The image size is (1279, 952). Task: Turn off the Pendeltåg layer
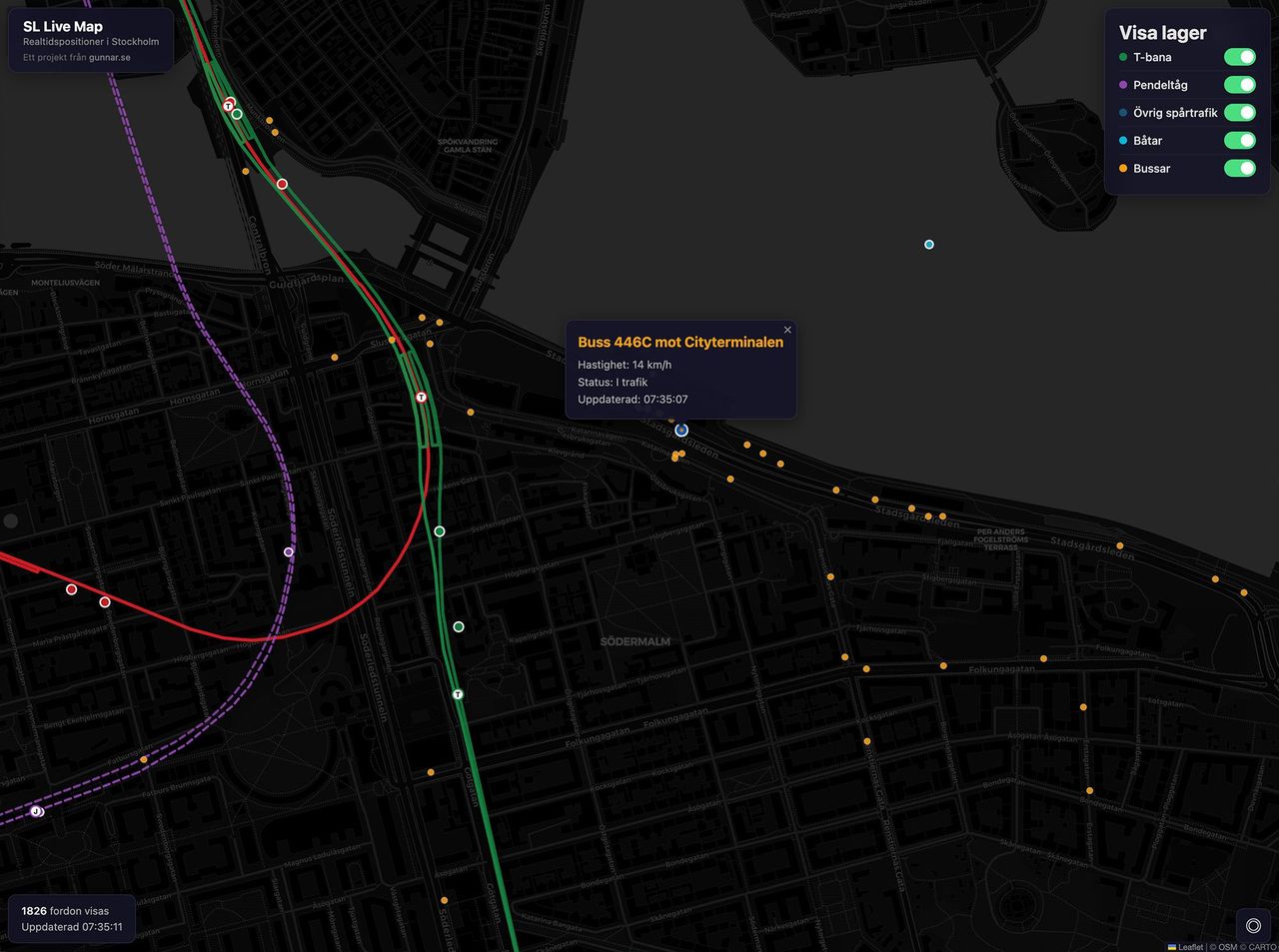[1239, 85]
